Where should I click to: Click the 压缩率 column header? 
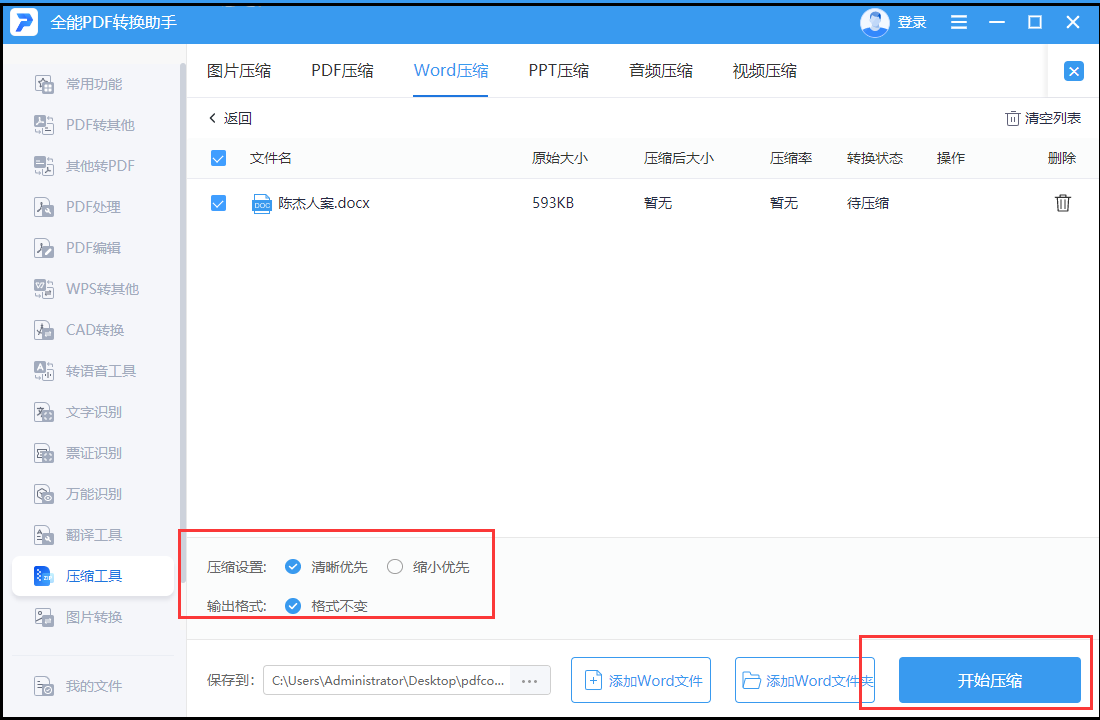pyautogui.click(x=791, y=158)
